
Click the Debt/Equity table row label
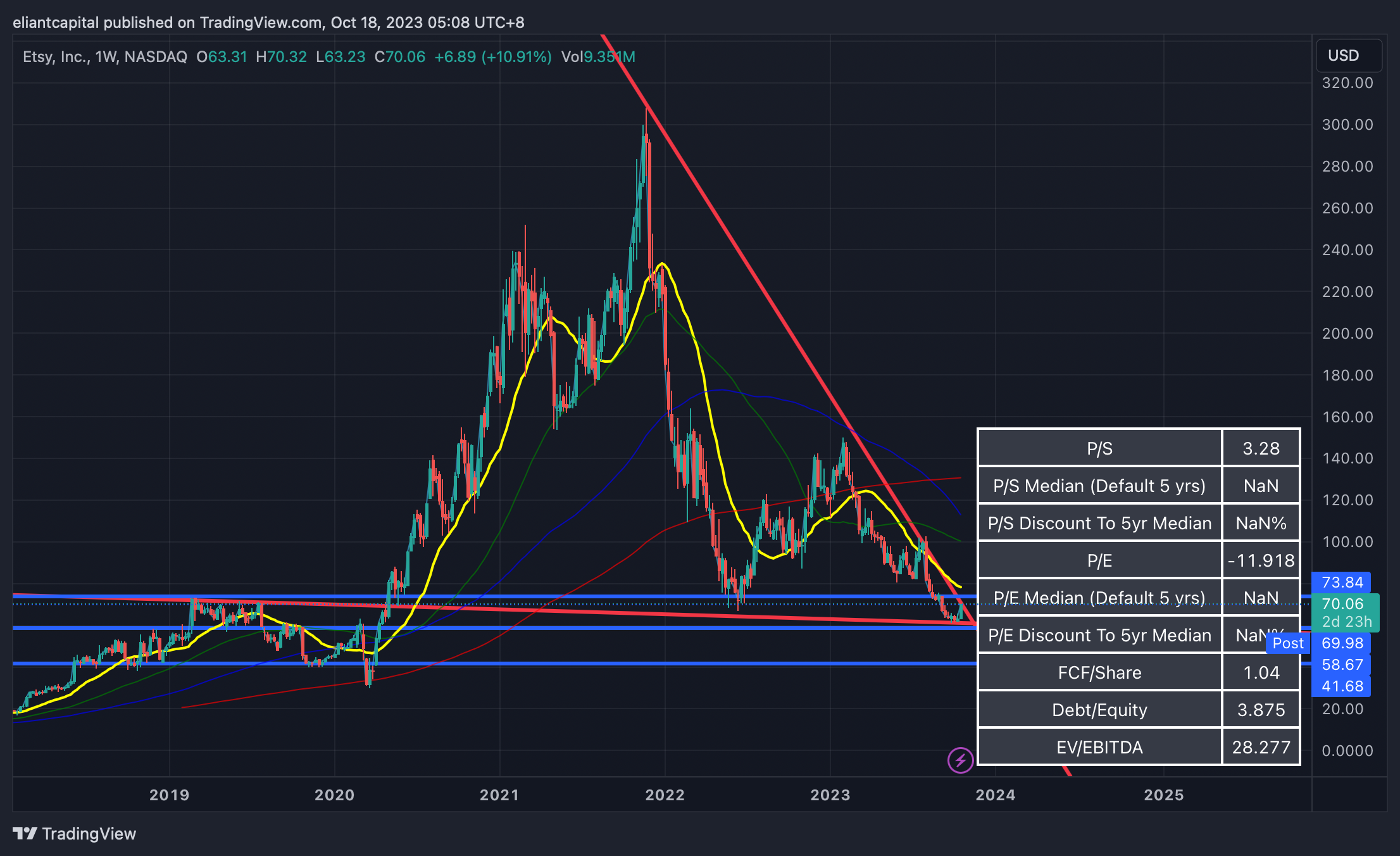[x=1099, y=710]
